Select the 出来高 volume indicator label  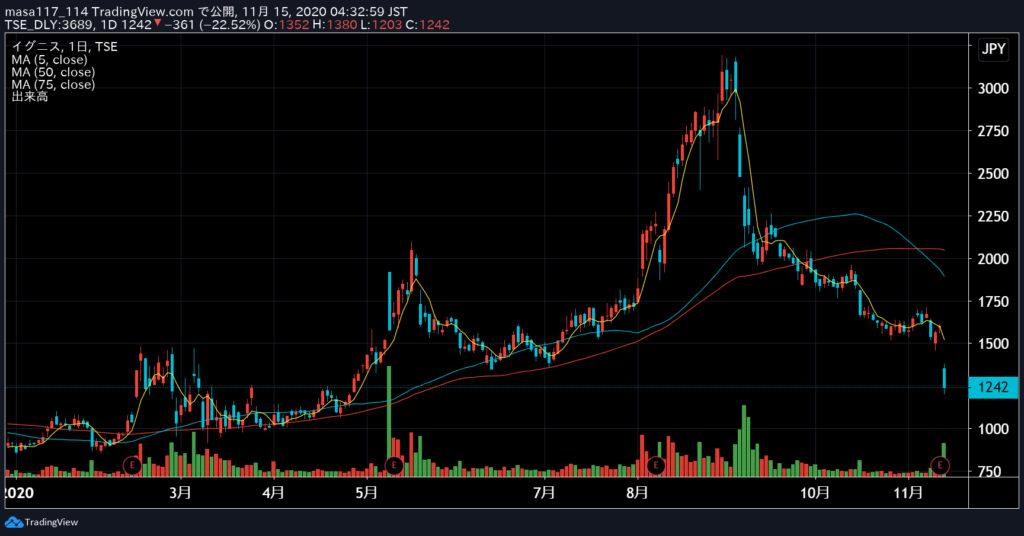(29, 97)
